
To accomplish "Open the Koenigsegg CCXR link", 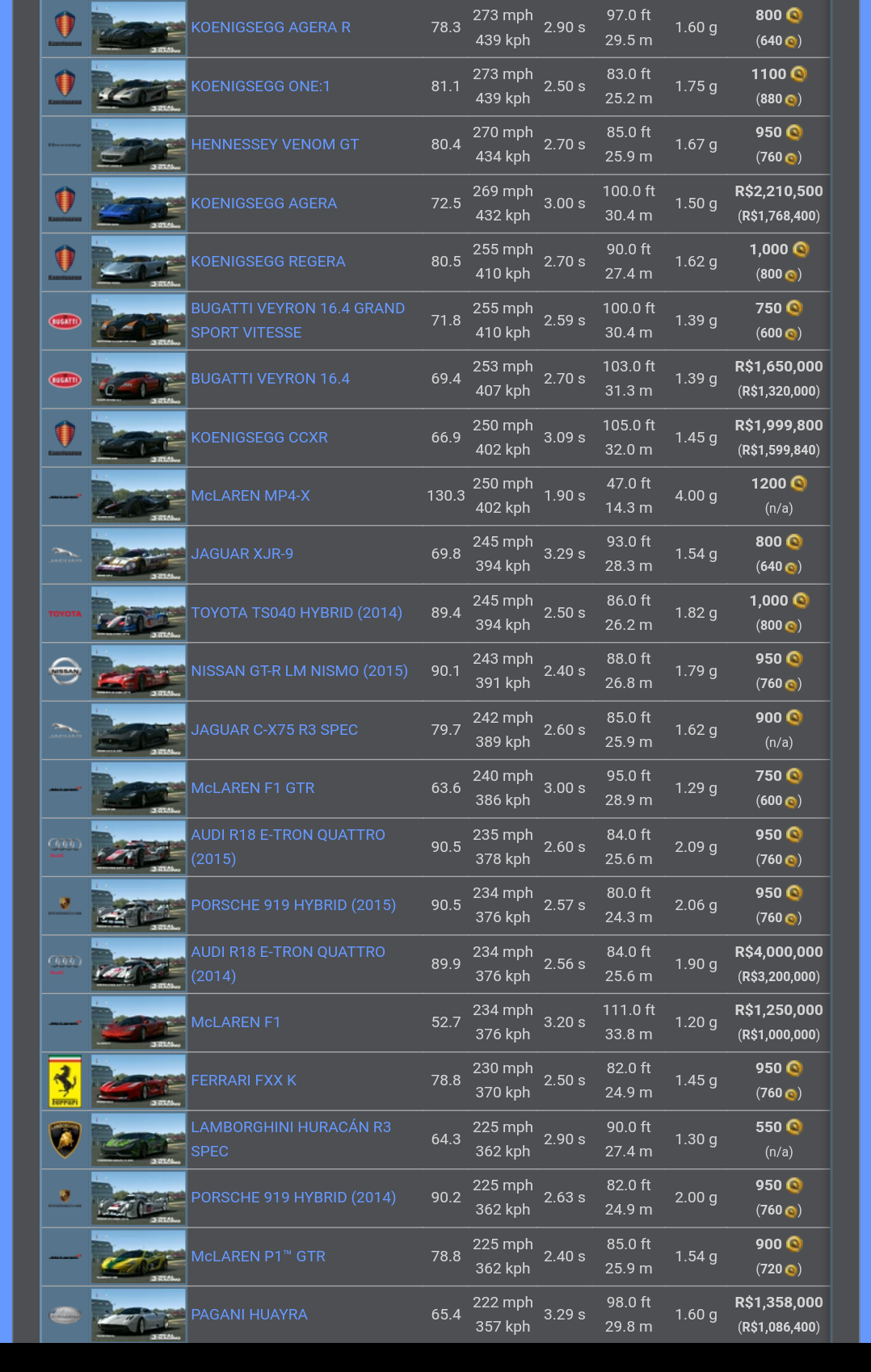I will [259, 438].
